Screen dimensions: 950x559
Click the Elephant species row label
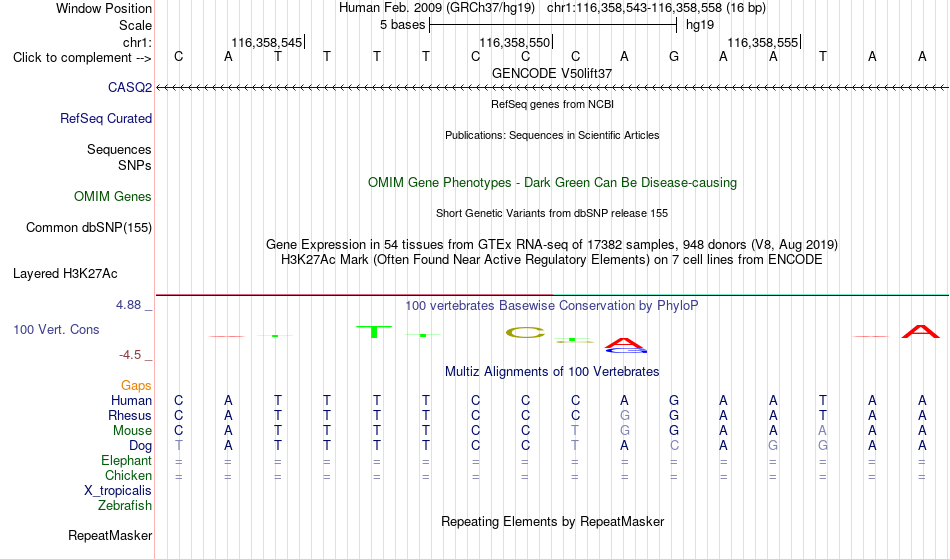coord(127,460)
